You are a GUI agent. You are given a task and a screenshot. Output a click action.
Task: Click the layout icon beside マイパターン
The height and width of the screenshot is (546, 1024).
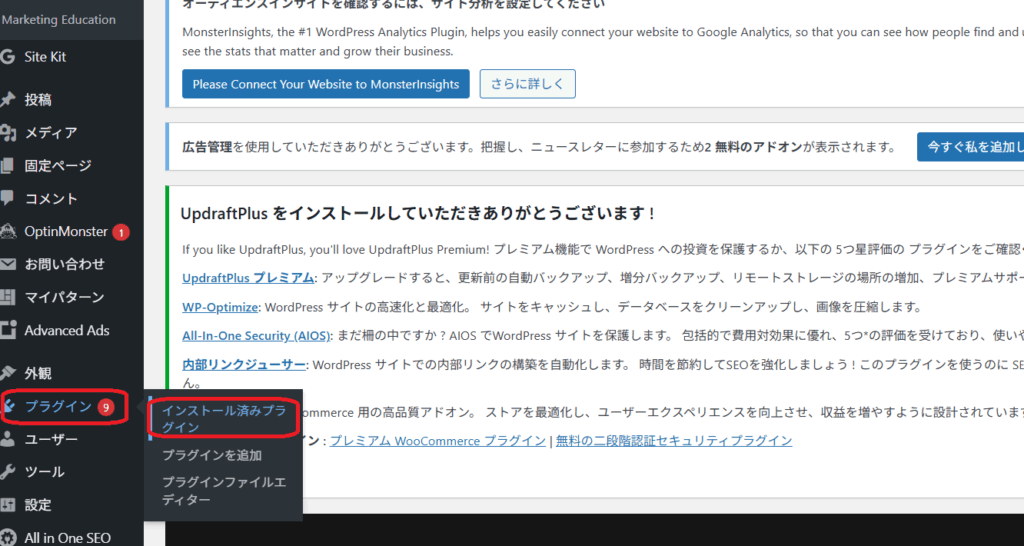7,297
